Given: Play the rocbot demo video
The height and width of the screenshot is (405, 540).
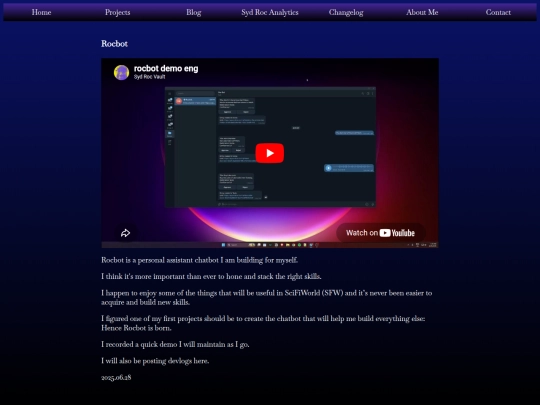Looking at the screenshot, I should coord(270,153).
